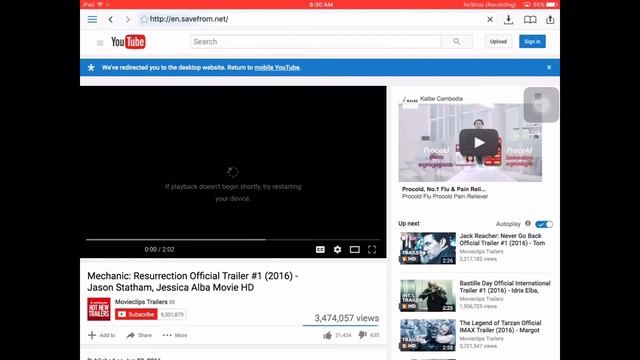Screen dimensions: 640x360
Task: Open Bastille Day trailer thumbnail
Action: coord(428,296)
